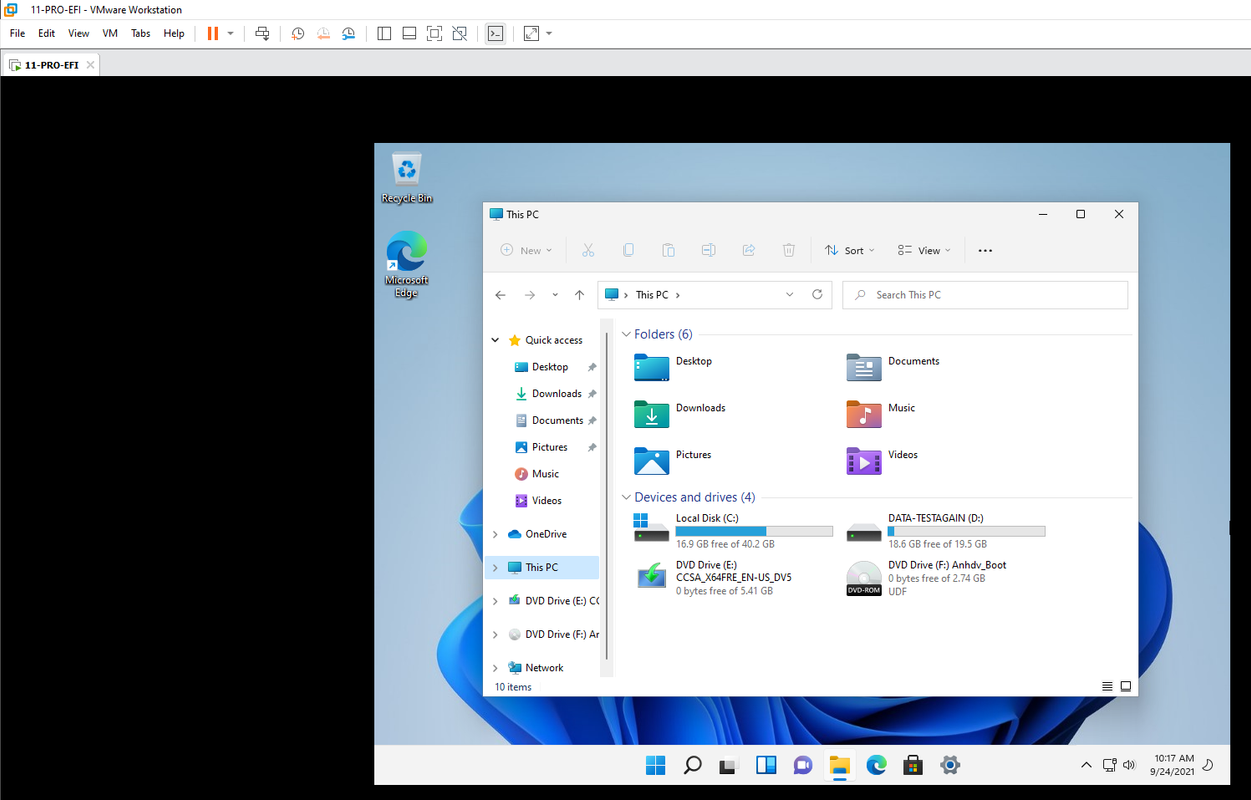This screenshot has height=800, width=1251.
Task: Click the Search This PC field
Action: point(985,295)
